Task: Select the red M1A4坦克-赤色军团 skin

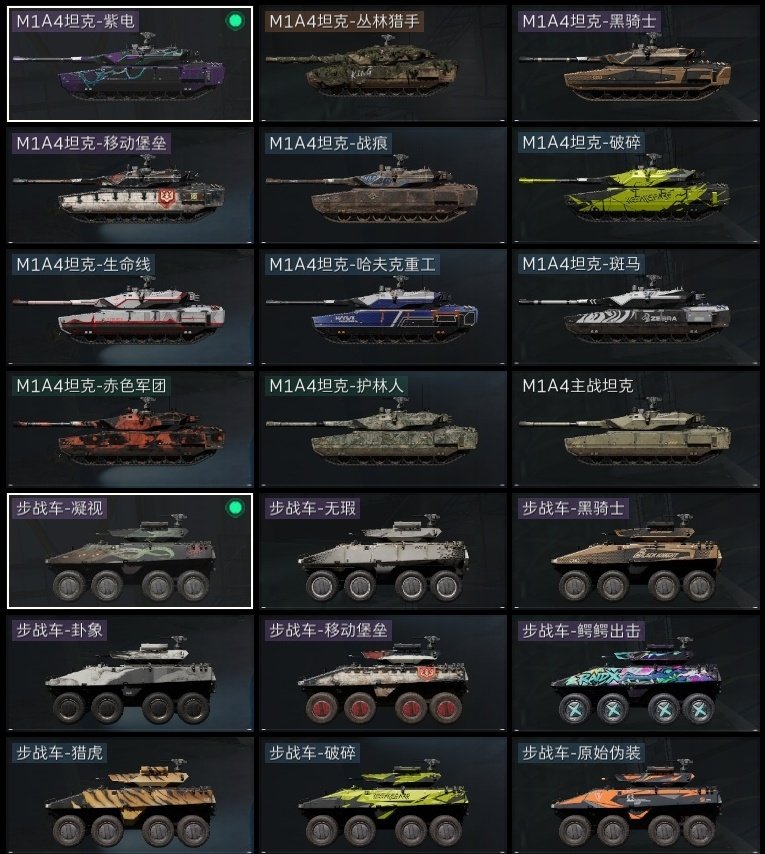Action: pos(130,429)
